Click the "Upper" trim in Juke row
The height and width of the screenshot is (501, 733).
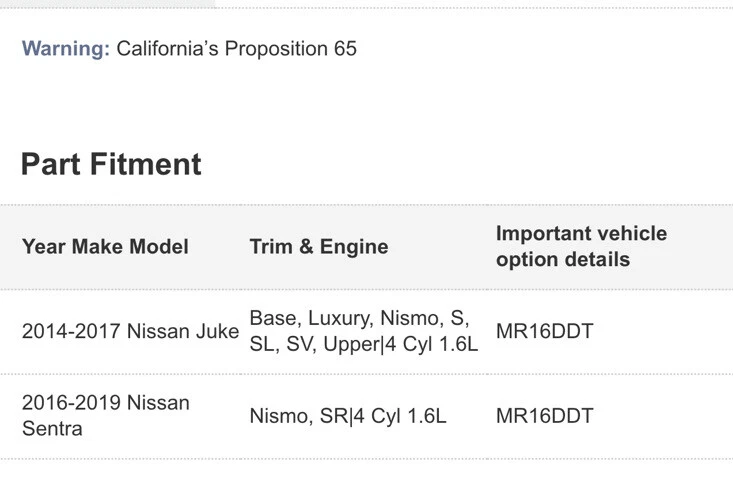[346, 344]
